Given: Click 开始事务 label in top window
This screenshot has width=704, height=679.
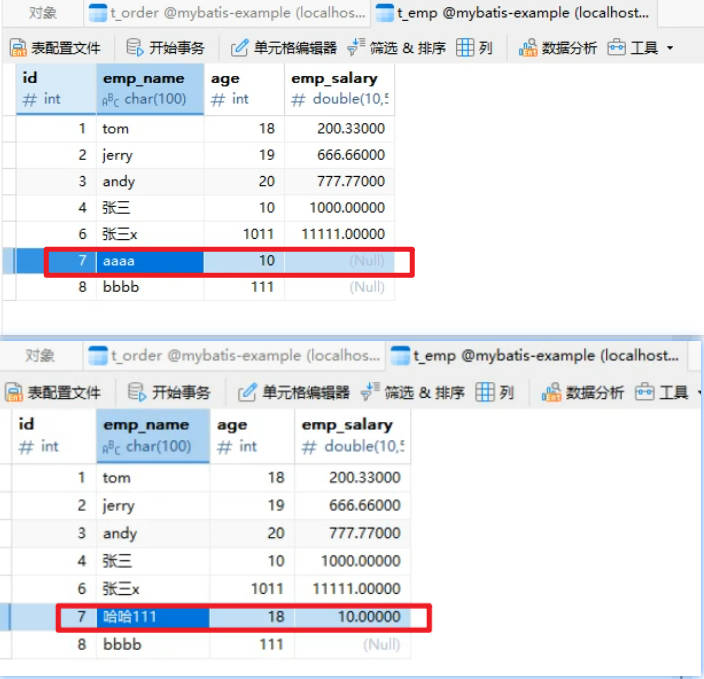Looking at the screenshot, I should pos(176,48).
